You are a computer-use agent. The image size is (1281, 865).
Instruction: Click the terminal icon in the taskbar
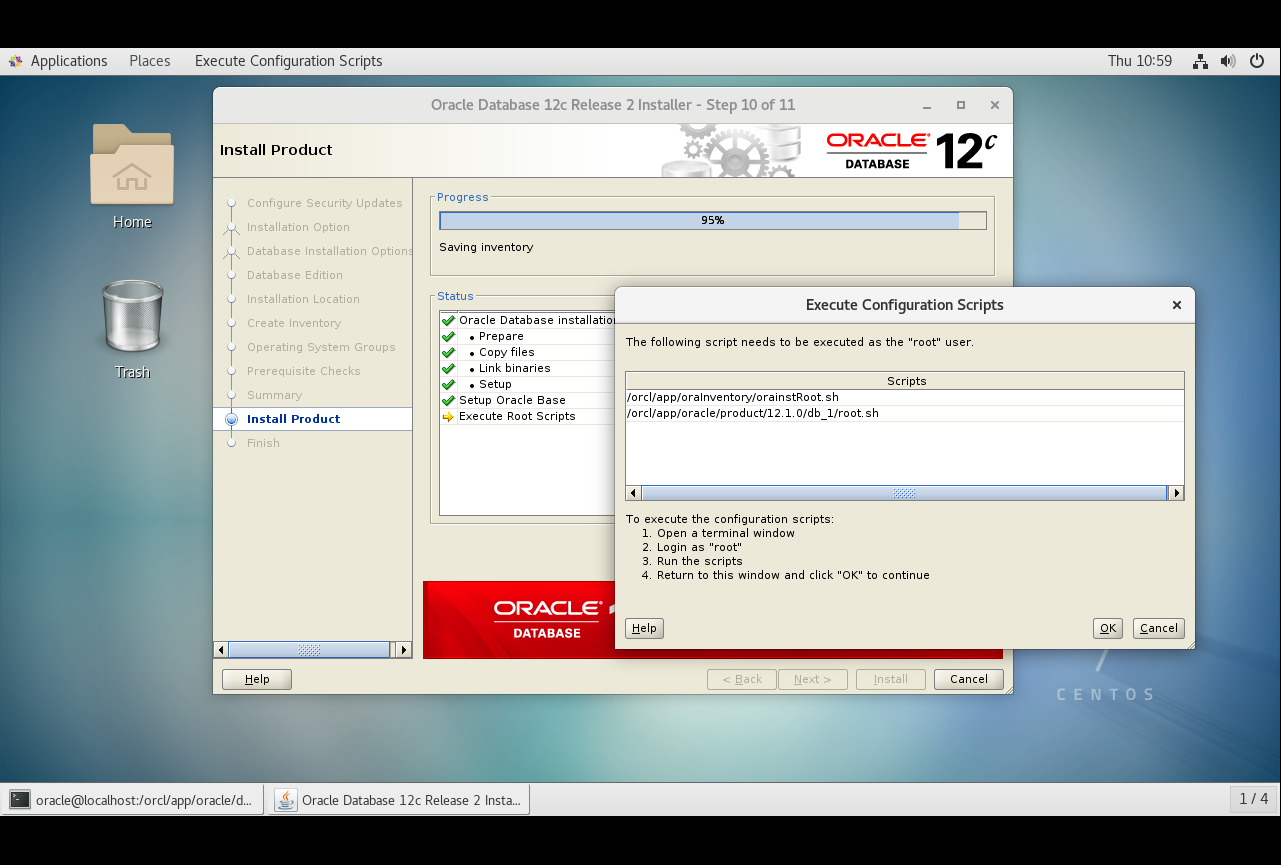[20, 799]
